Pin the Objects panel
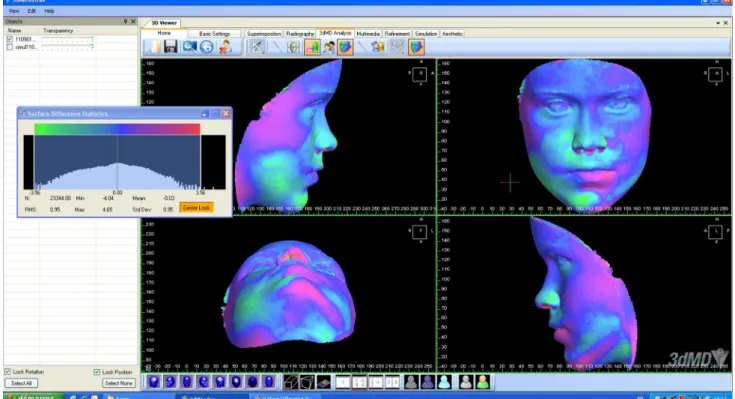This screenshot has height=399, width=735. 125,22
